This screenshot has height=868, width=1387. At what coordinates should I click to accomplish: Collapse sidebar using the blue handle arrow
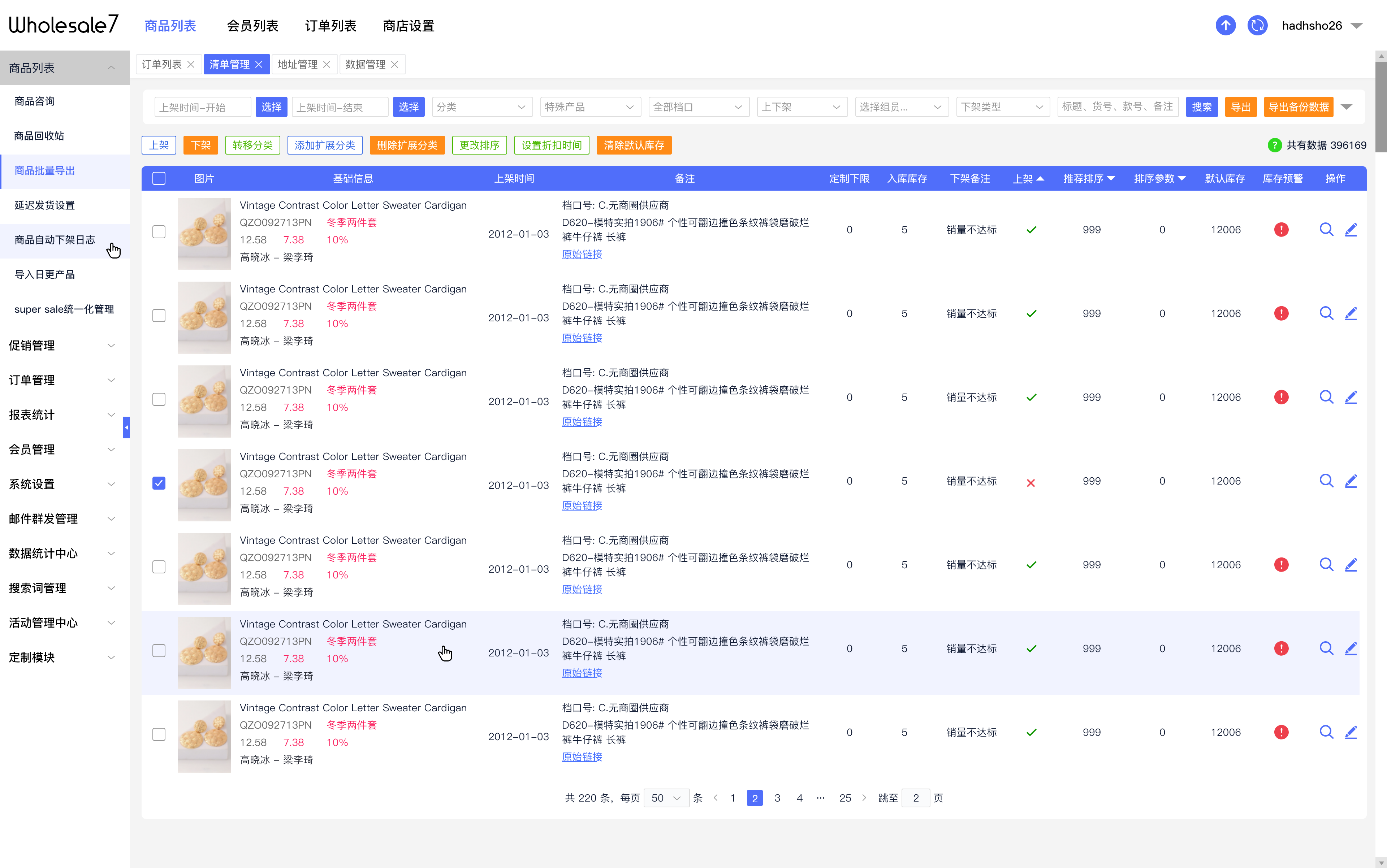point(126,428)
